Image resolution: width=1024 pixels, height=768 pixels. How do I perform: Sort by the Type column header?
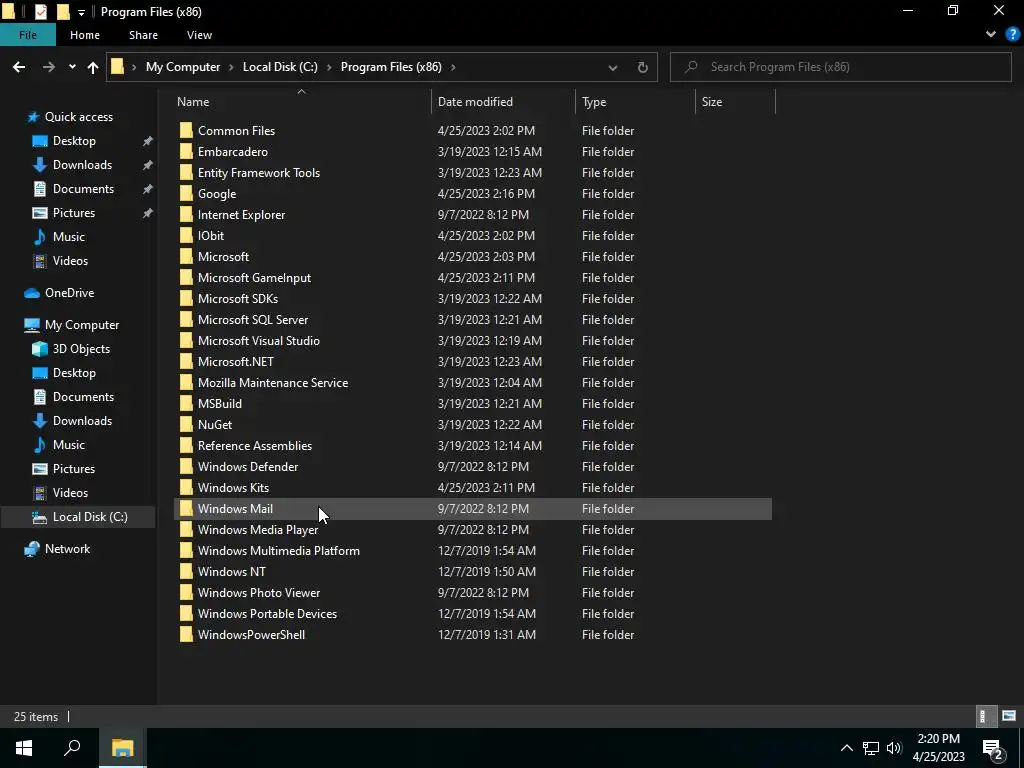[x=594, y=102]
